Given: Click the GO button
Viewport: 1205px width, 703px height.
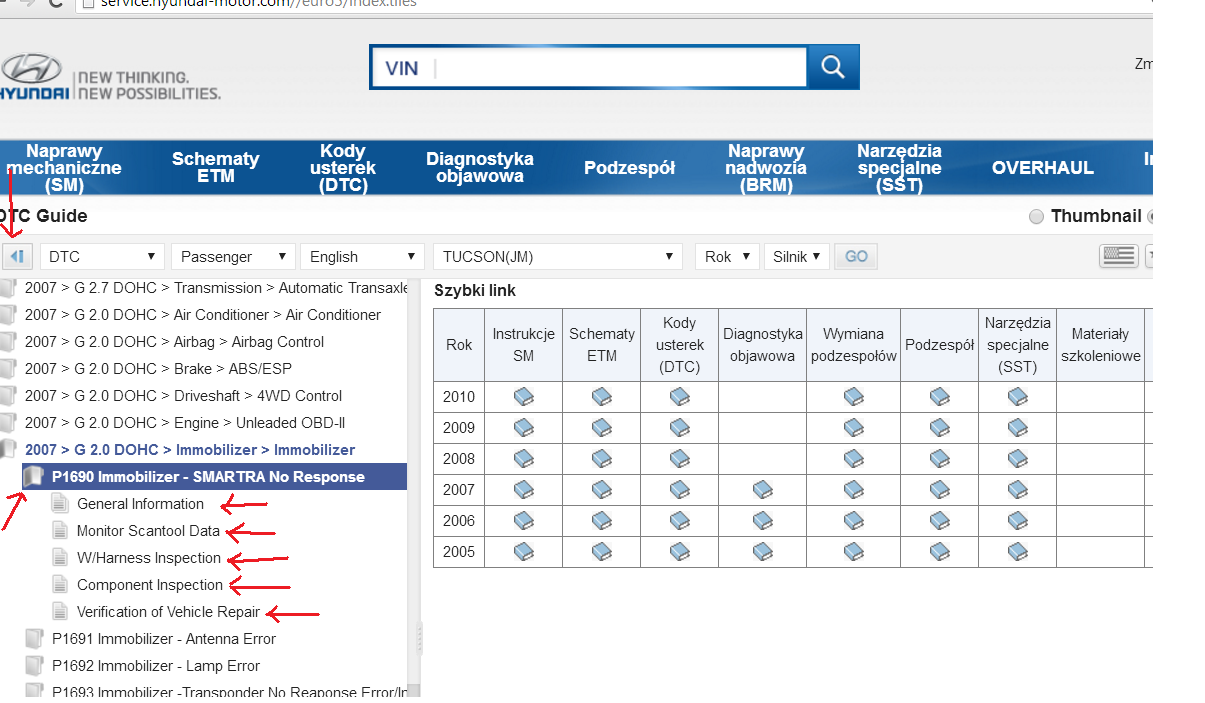Looking at the screenshot, I should tap(856, 257).
